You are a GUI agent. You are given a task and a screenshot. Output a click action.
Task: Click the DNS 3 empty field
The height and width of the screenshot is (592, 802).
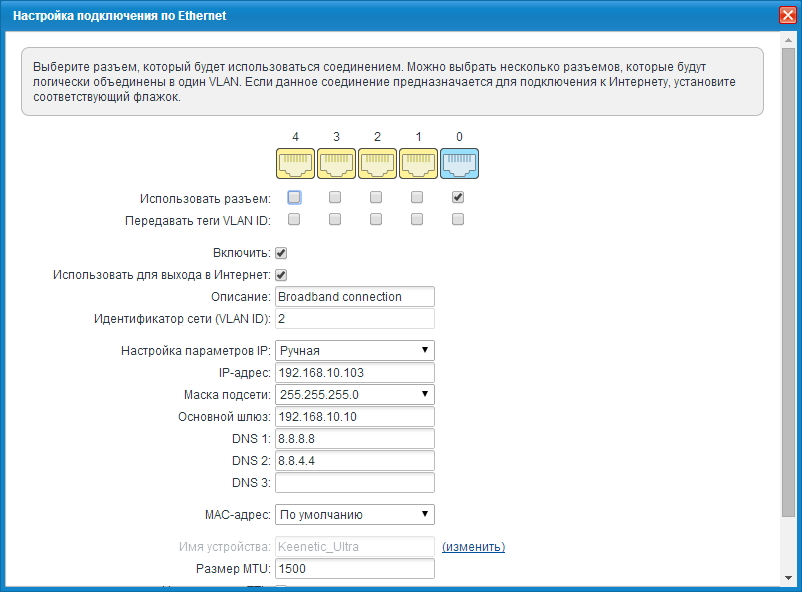pyautogui.click(x=354, y=482)
